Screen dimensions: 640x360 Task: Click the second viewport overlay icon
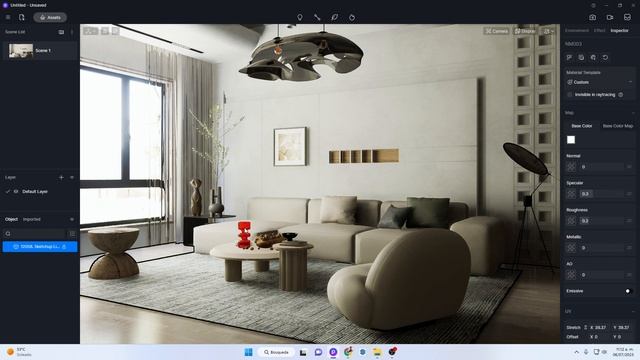pos(105,31)
